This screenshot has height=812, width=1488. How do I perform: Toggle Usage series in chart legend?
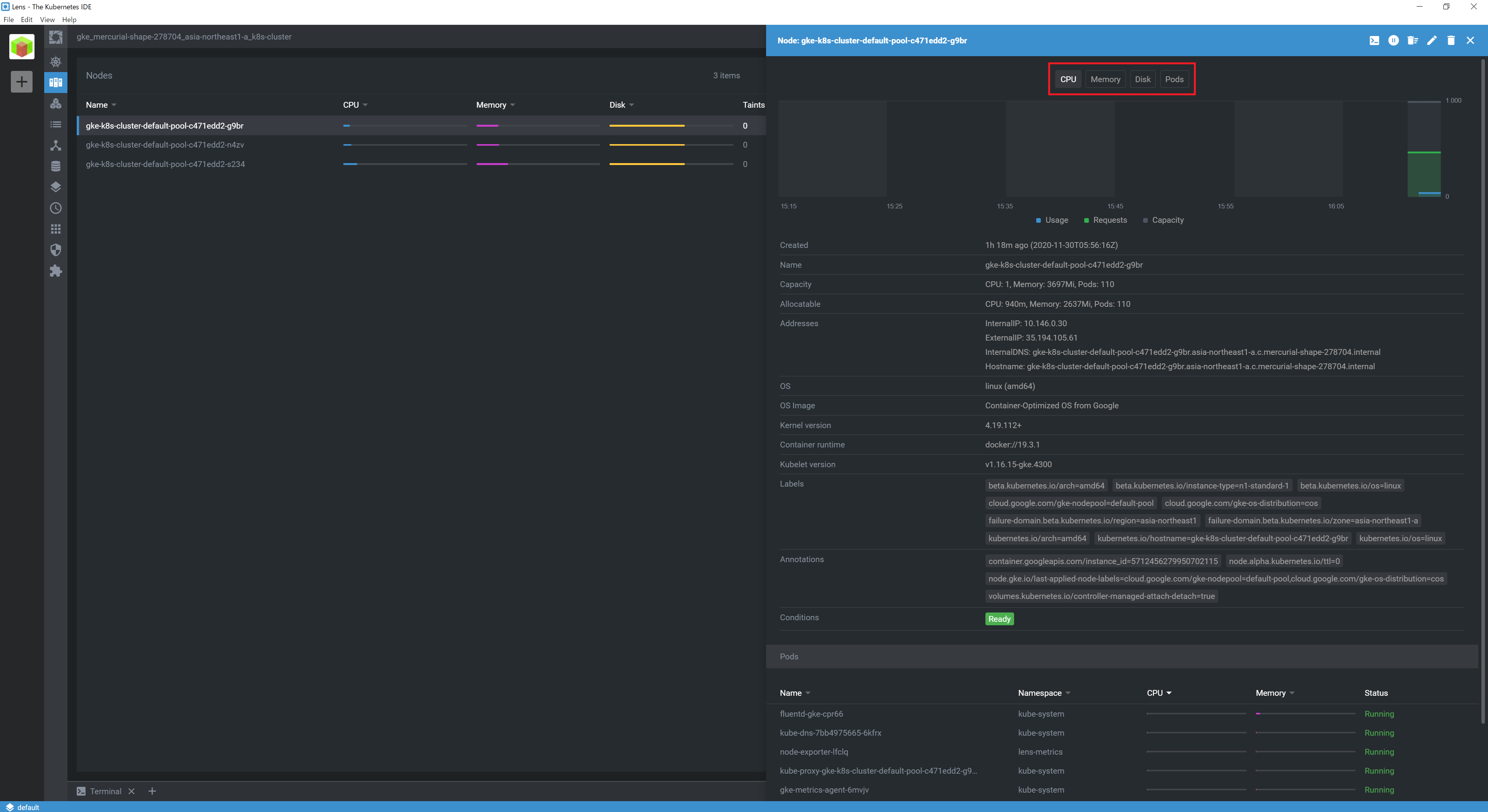click(x=1052, y=220)
